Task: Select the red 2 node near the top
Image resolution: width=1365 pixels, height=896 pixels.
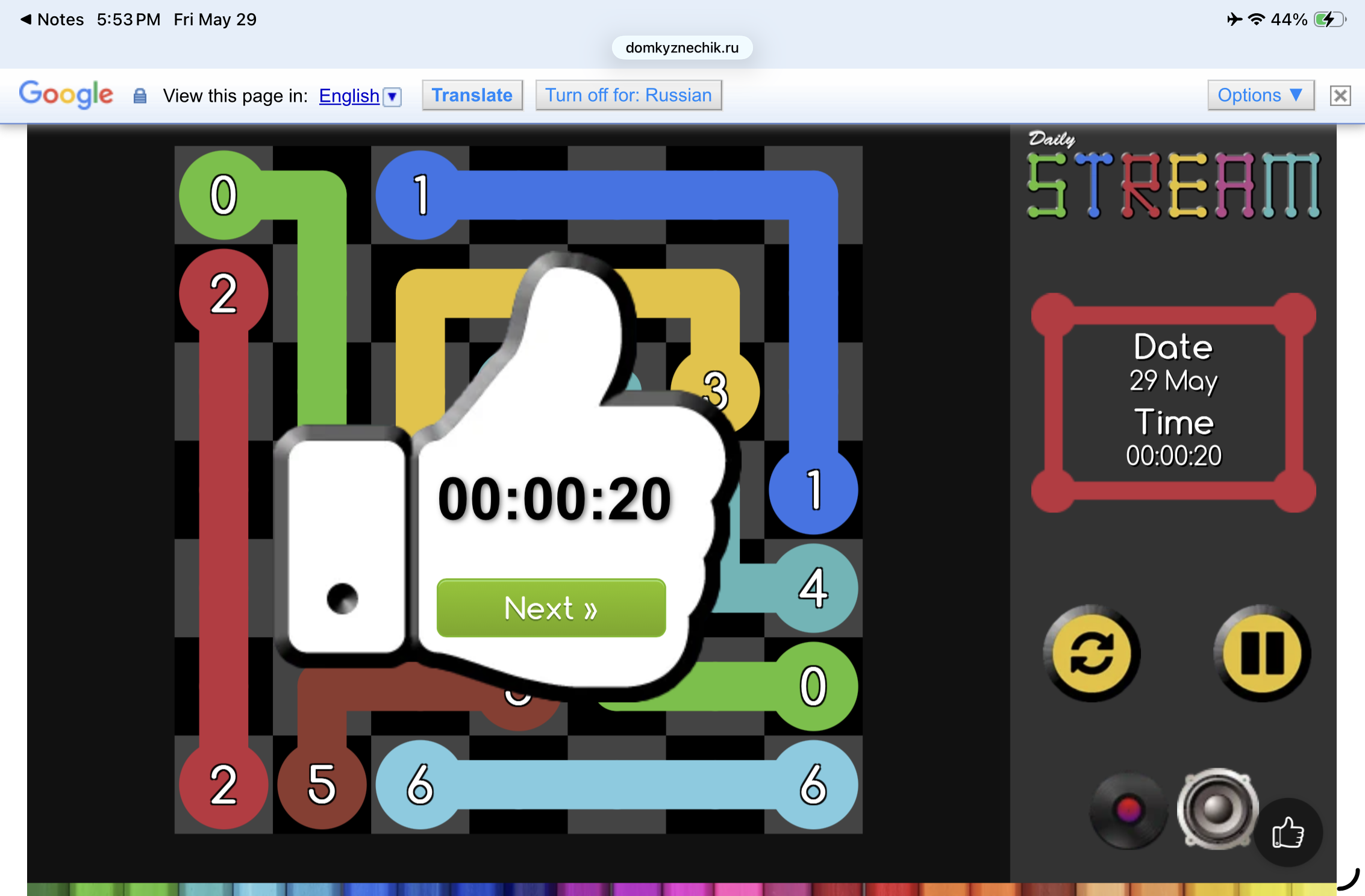Action: [x=223, y=293]
